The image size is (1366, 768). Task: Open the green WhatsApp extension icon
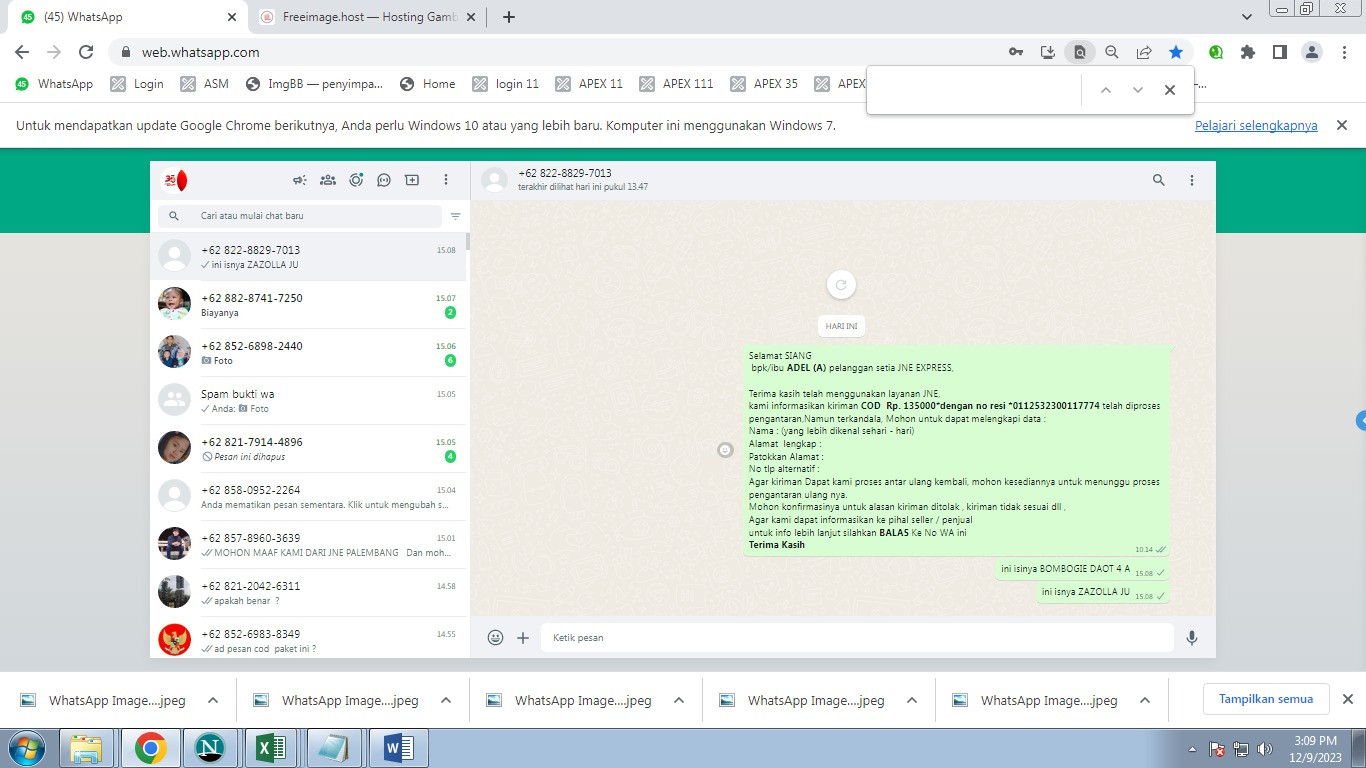click(x=1216, y=52)
